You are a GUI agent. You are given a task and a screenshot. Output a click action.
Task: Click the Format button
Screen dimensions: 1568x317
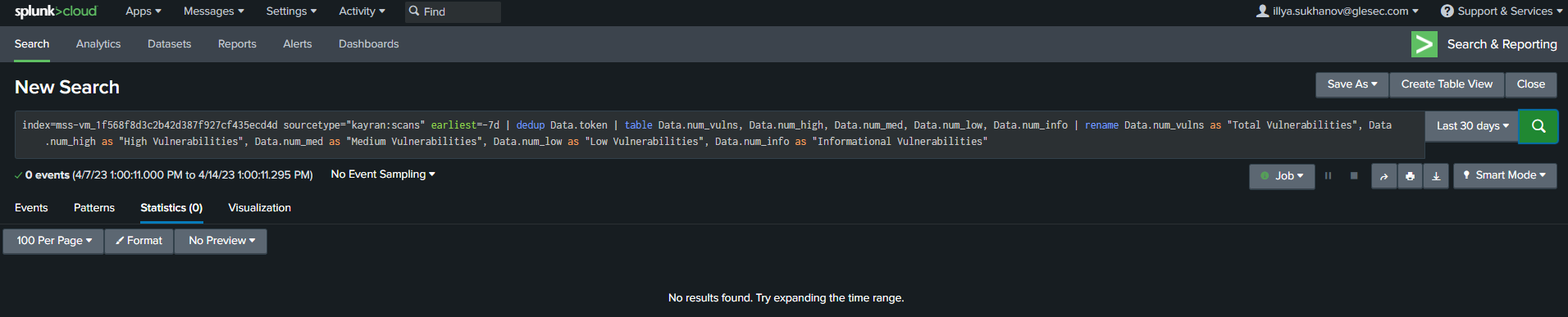point(139,241)
